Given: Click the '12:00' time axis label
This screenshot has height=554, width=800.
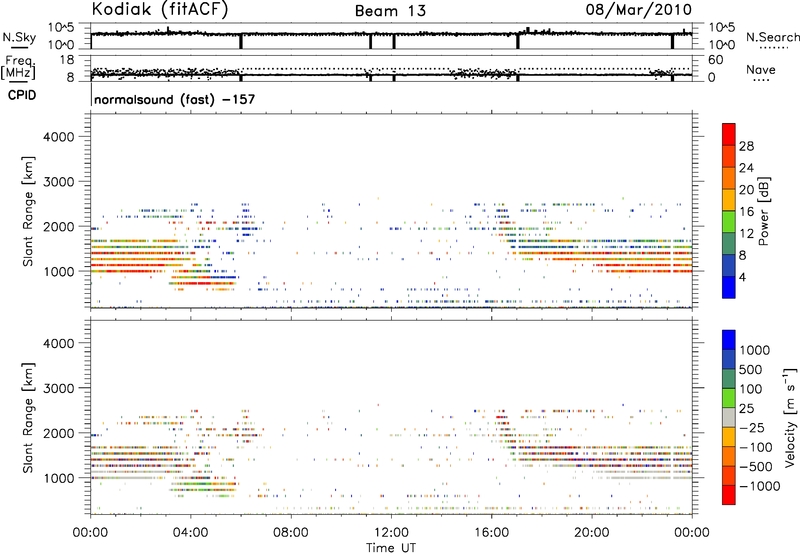Looking at the screenshot, I should tap(391, 533).
